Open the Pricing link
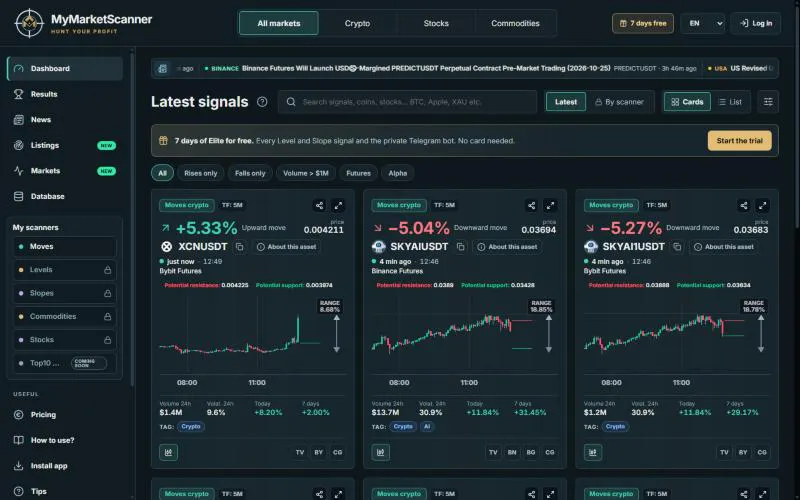The image size is (800, 500). pos(65,415)
